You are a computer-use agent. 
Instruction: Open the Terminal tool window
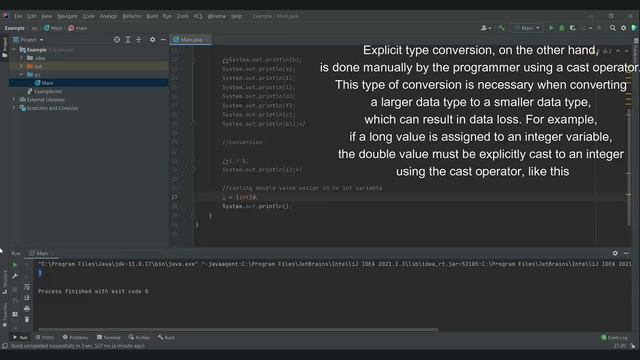tap(109, 338)
